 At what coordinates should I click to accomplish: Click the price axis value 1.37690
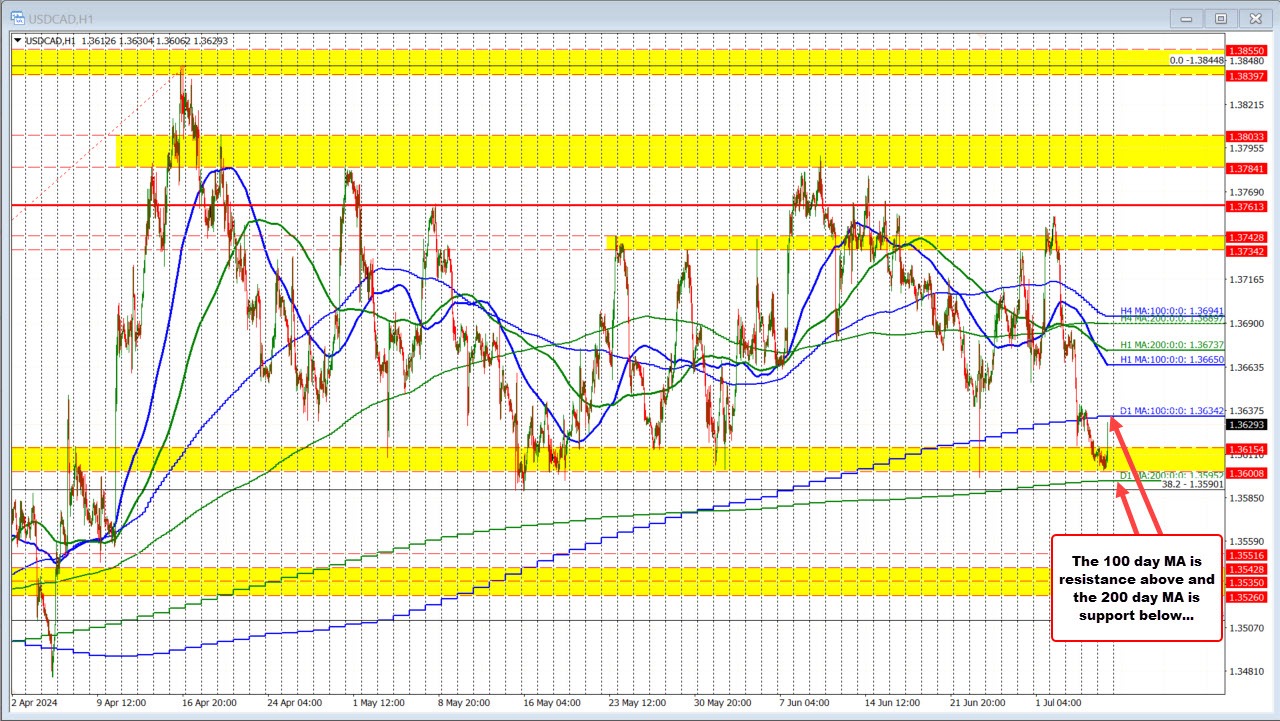(x=1247, y=192)
